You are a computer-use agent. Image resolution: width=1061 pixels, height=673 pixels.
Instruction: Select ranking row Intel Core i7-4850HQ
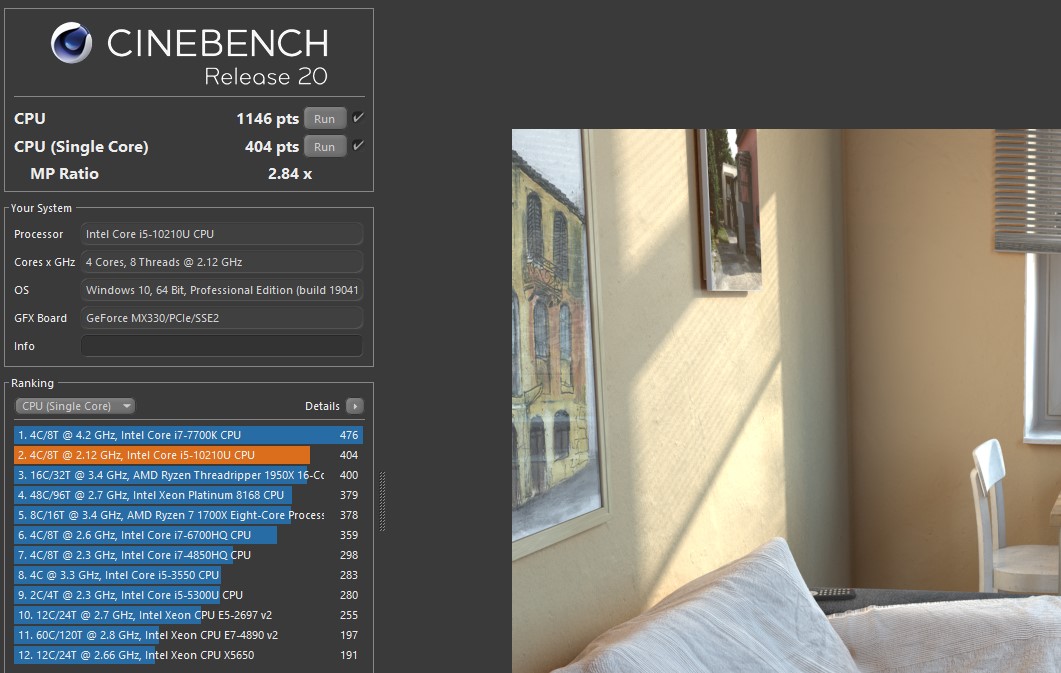(x=188, y=555)
